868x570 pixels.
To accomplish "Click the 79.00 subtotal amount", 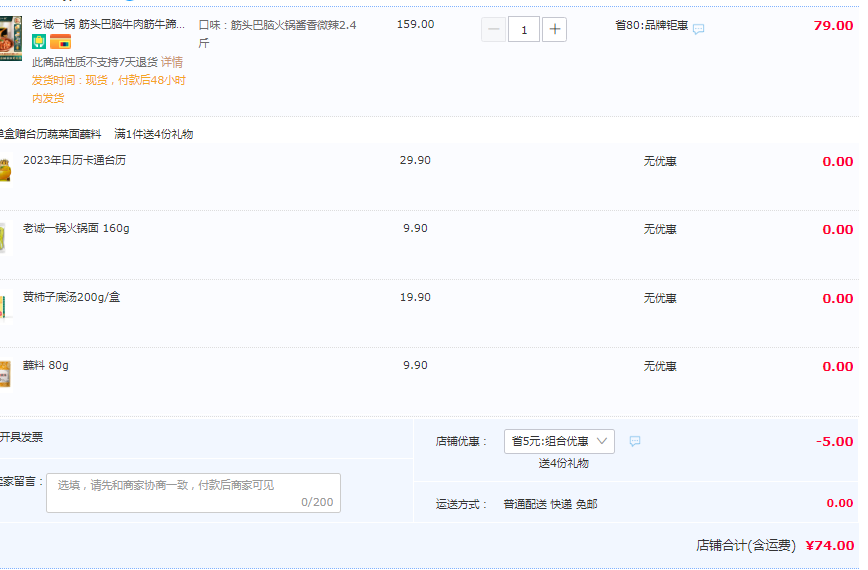I will pos(833,25).
